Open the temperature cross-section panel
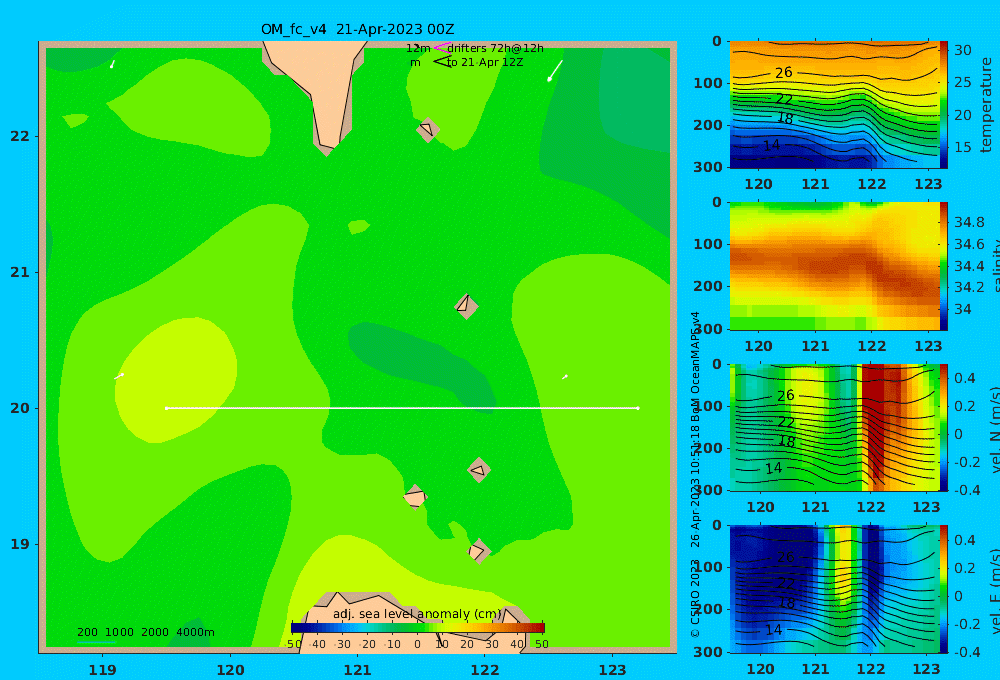 pyautogui.click(x=834, y=105)
